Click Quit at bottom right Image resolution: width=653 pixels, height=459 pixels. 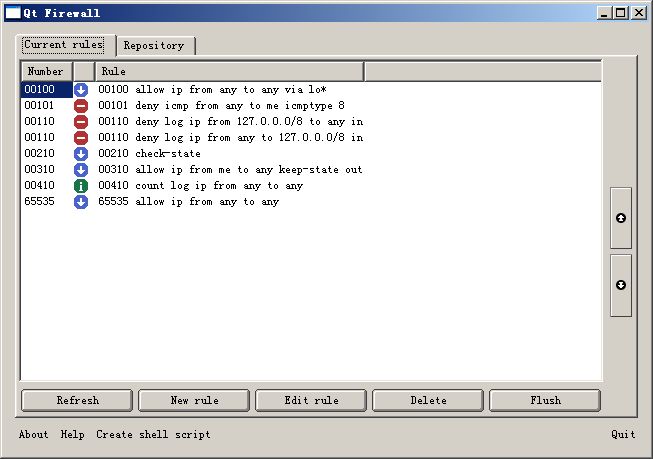(623, 434)
